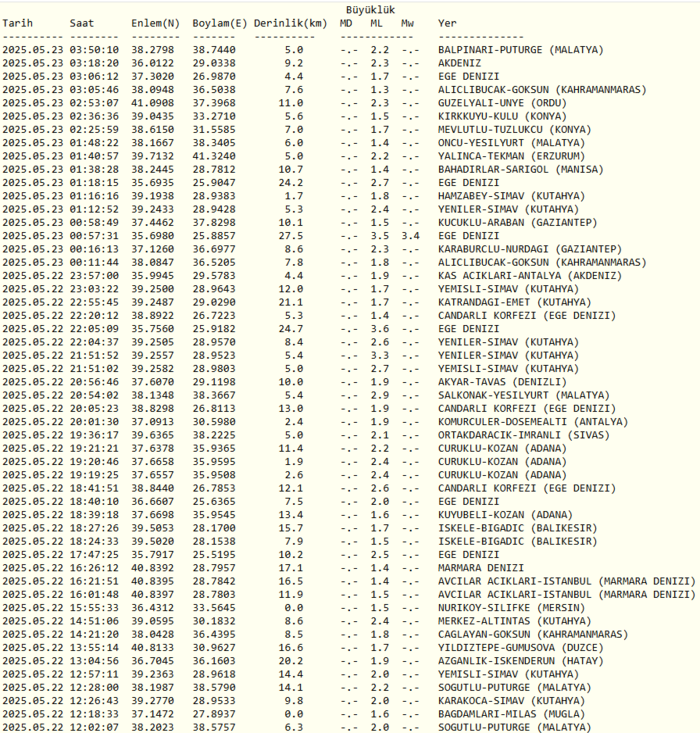Click the ML column label

coord(376,23)
